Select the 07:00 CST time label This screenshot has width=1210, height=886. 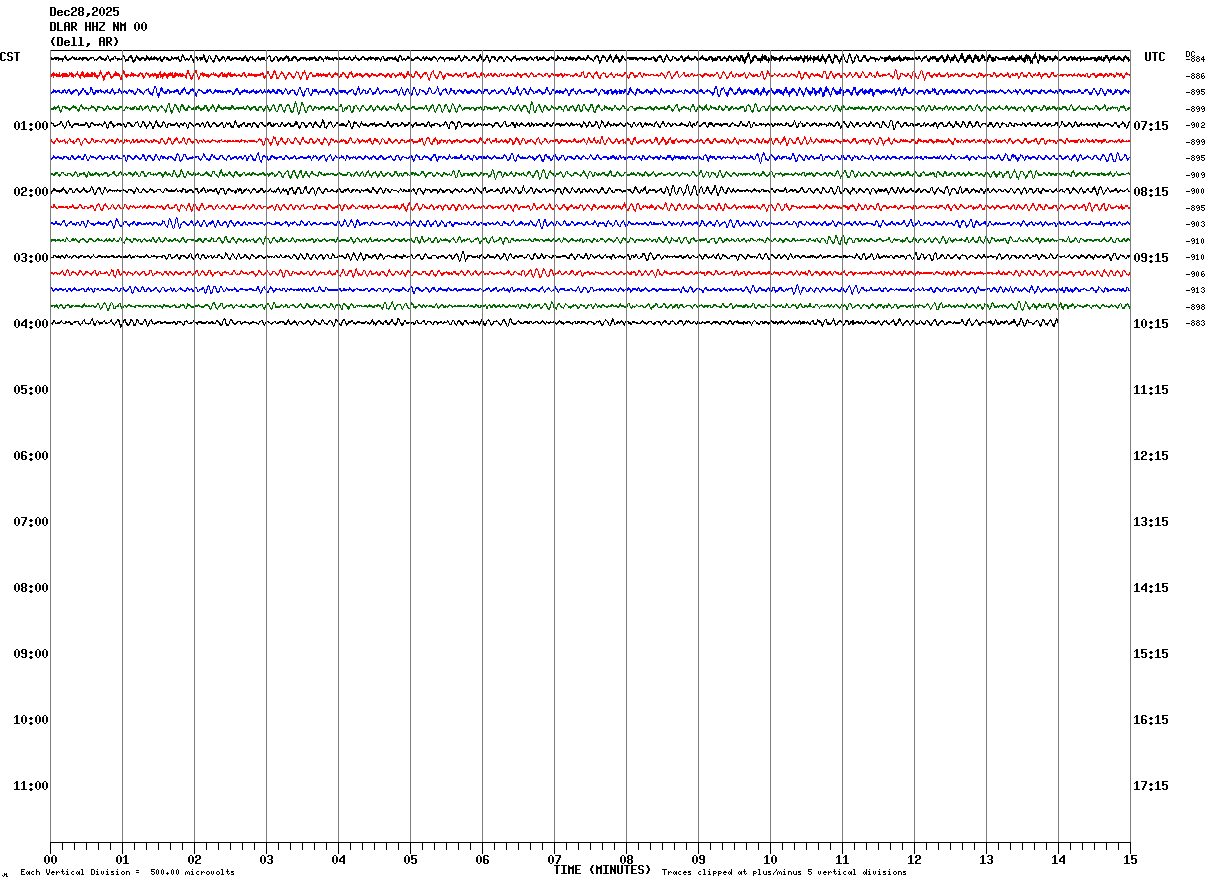pyautogui.click(x=31, y=522)
